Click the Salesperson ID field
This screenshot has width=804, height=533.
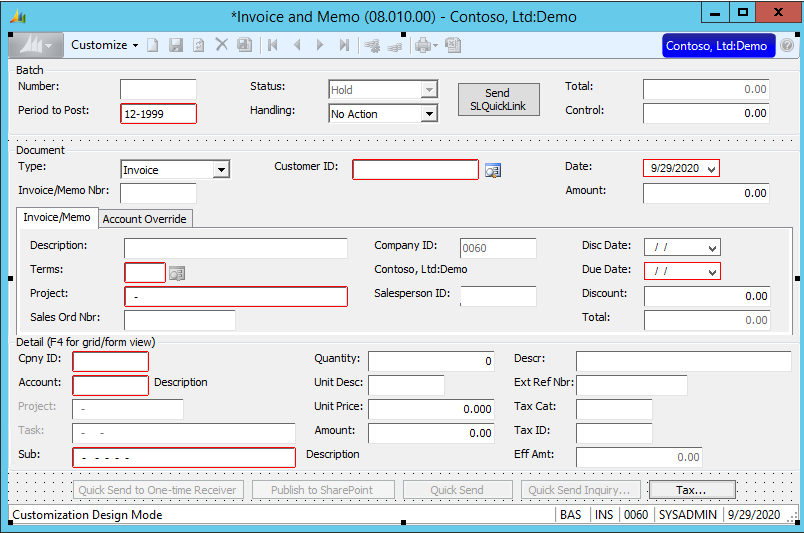[x=498, y=296]
